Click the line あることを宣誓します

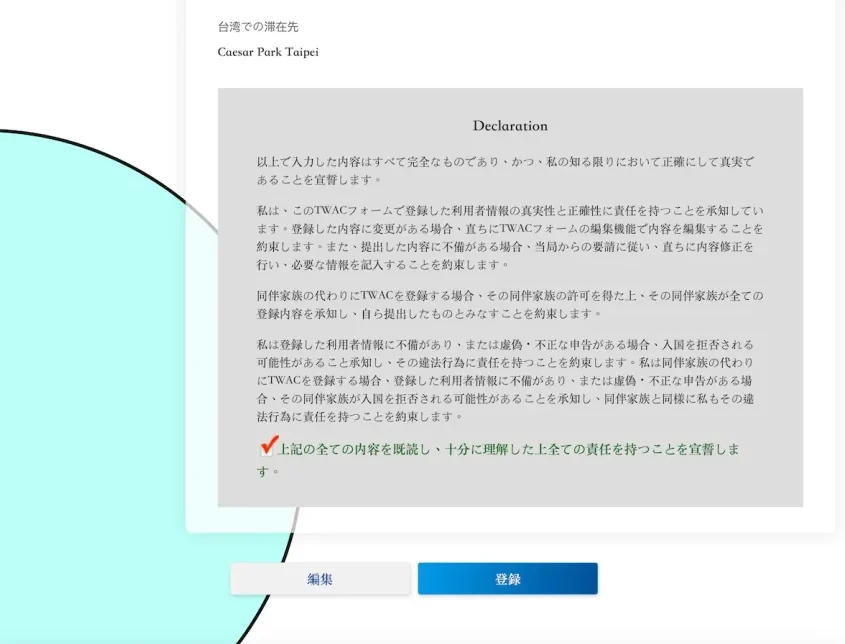[318, 180]
